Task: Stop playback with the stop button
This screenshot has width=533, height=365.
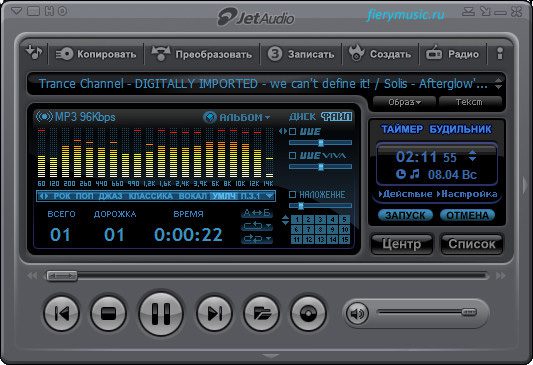Action: [x=108, y=313]
